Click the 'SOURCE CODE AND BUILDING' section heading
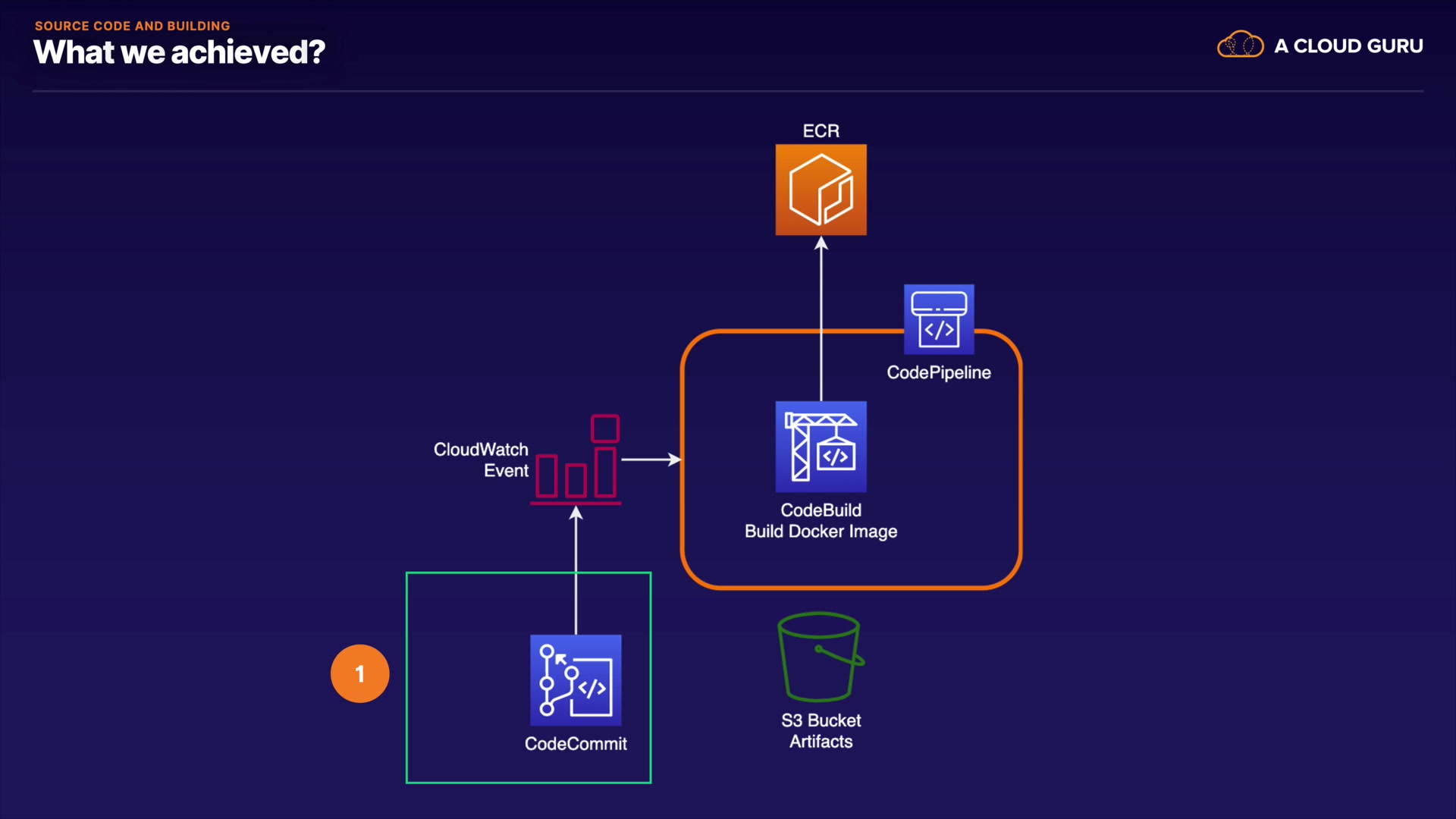Screen dimensions: 1456x819 pos(132,26)
